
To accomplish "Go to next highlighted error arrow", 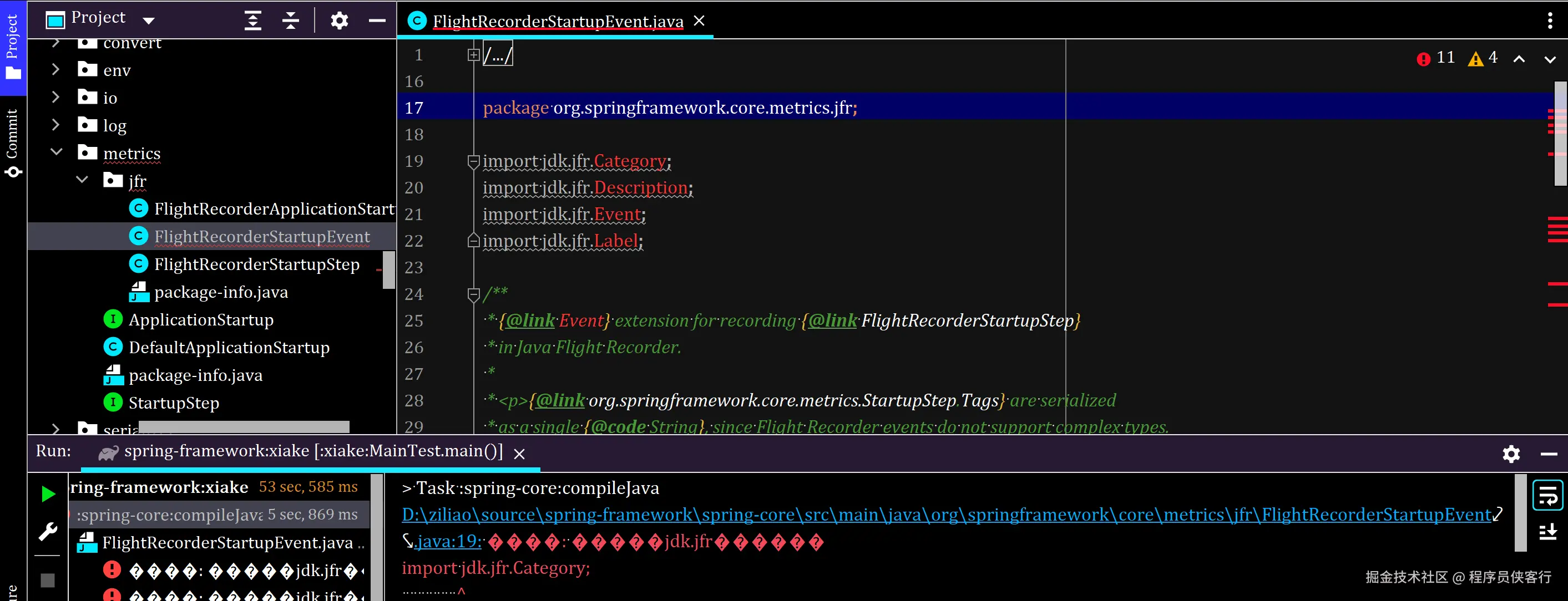I will point(1549,59).
